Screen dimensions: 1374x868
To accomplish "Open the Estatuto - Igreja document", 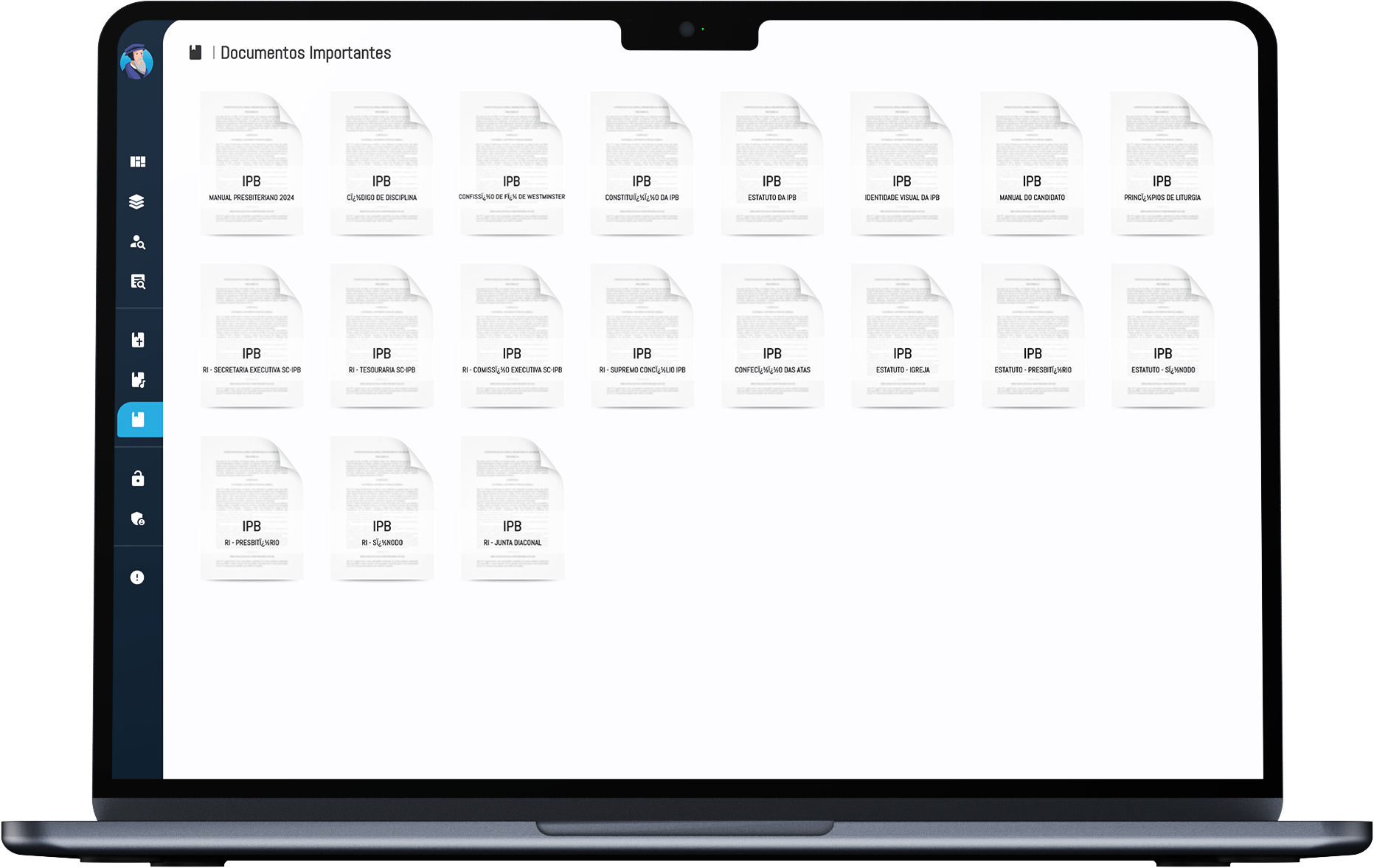I will [902, 337].
